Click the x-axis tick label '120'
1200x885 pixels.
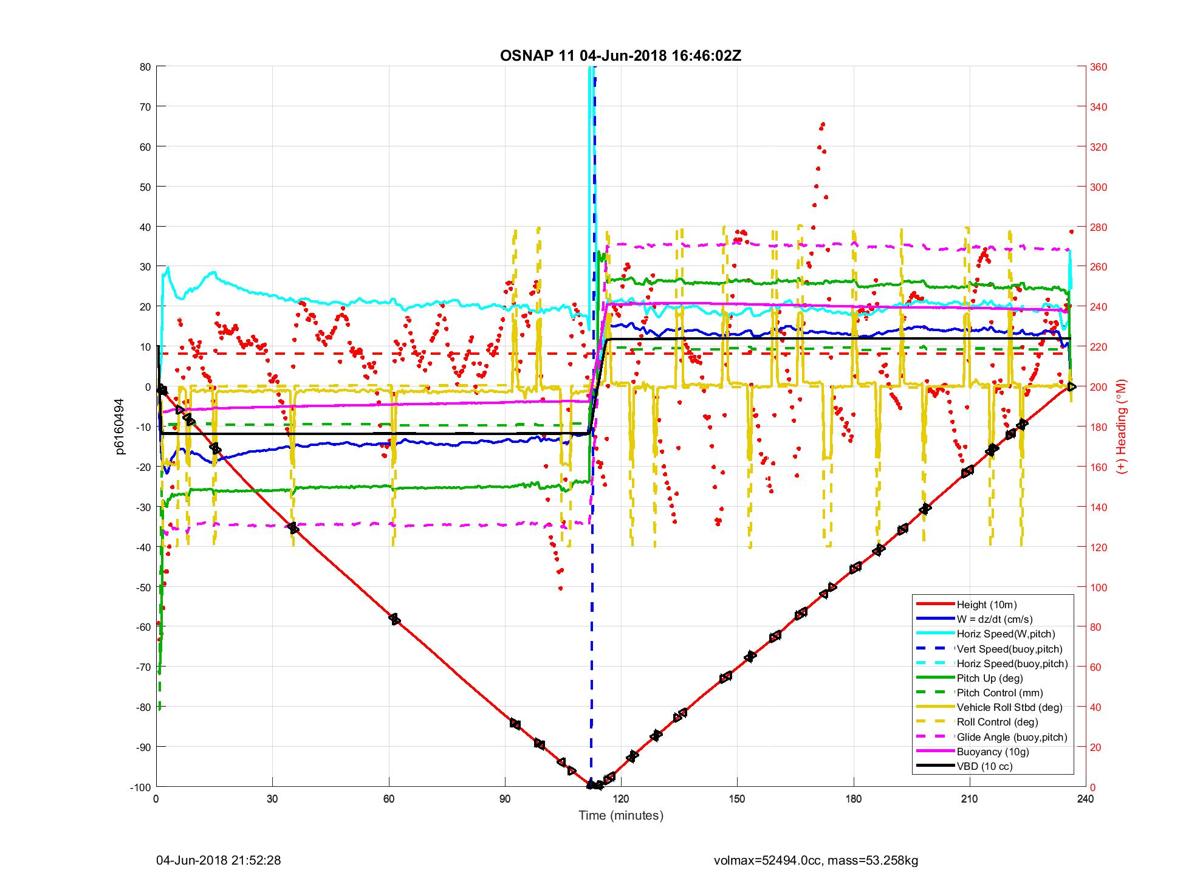coord(621,800)
